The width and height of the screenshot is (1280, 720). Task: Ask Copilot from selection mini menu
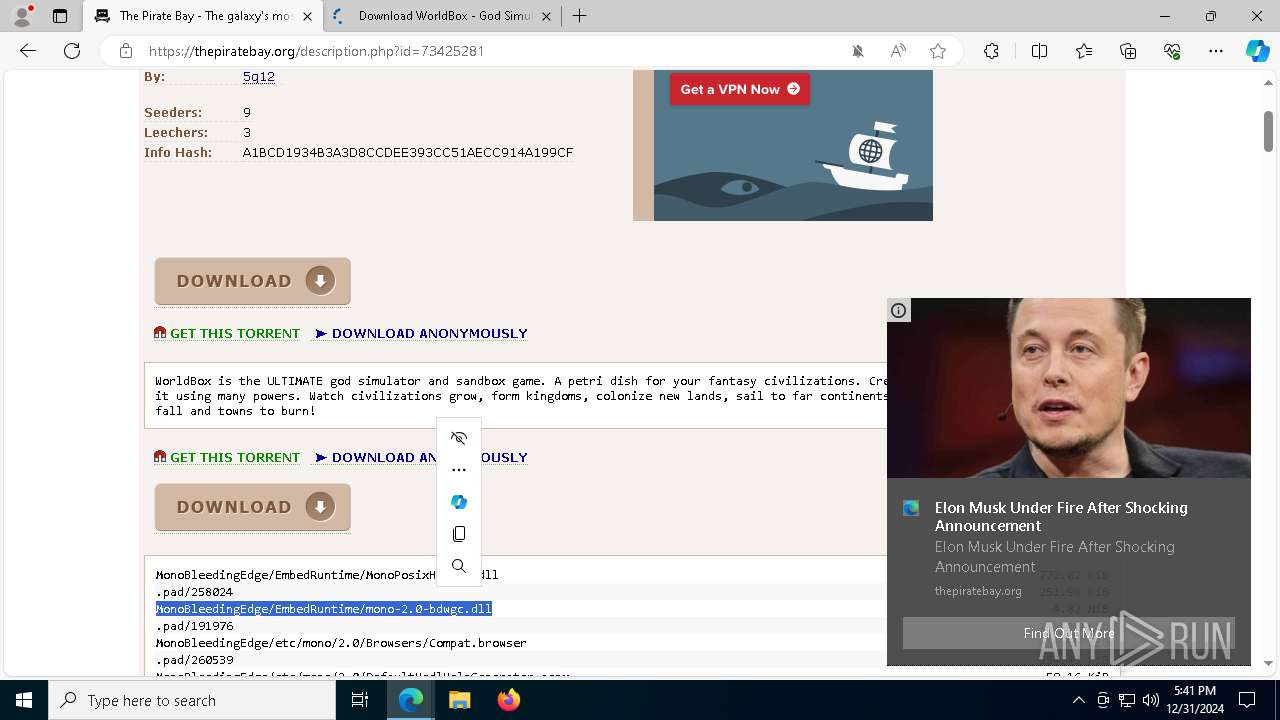pyautogui.click(x=459, y=502)
